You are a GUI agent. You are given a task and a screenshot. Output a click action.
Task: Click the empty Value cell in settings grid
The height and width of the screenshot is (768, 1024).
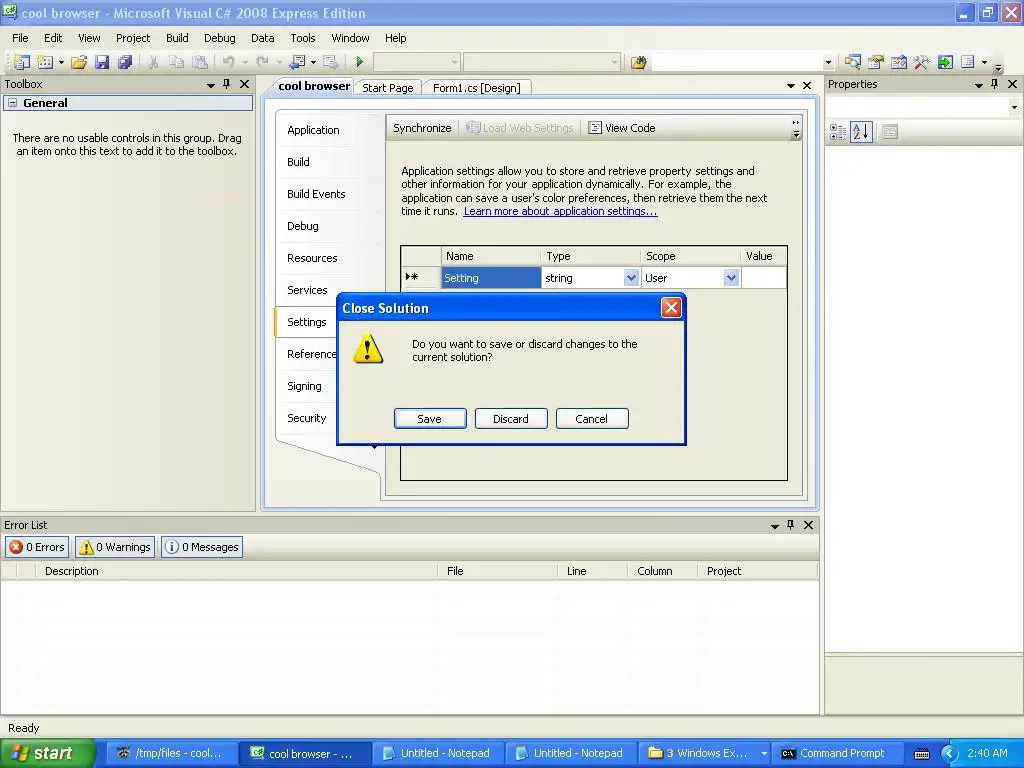(x=763, y=278)
